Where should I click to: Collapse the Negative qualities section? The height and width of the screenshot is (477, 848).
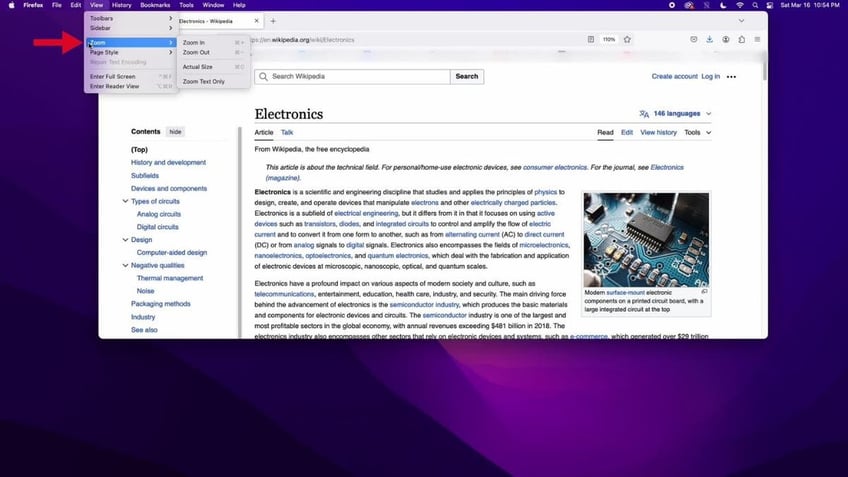pos(125,266)
